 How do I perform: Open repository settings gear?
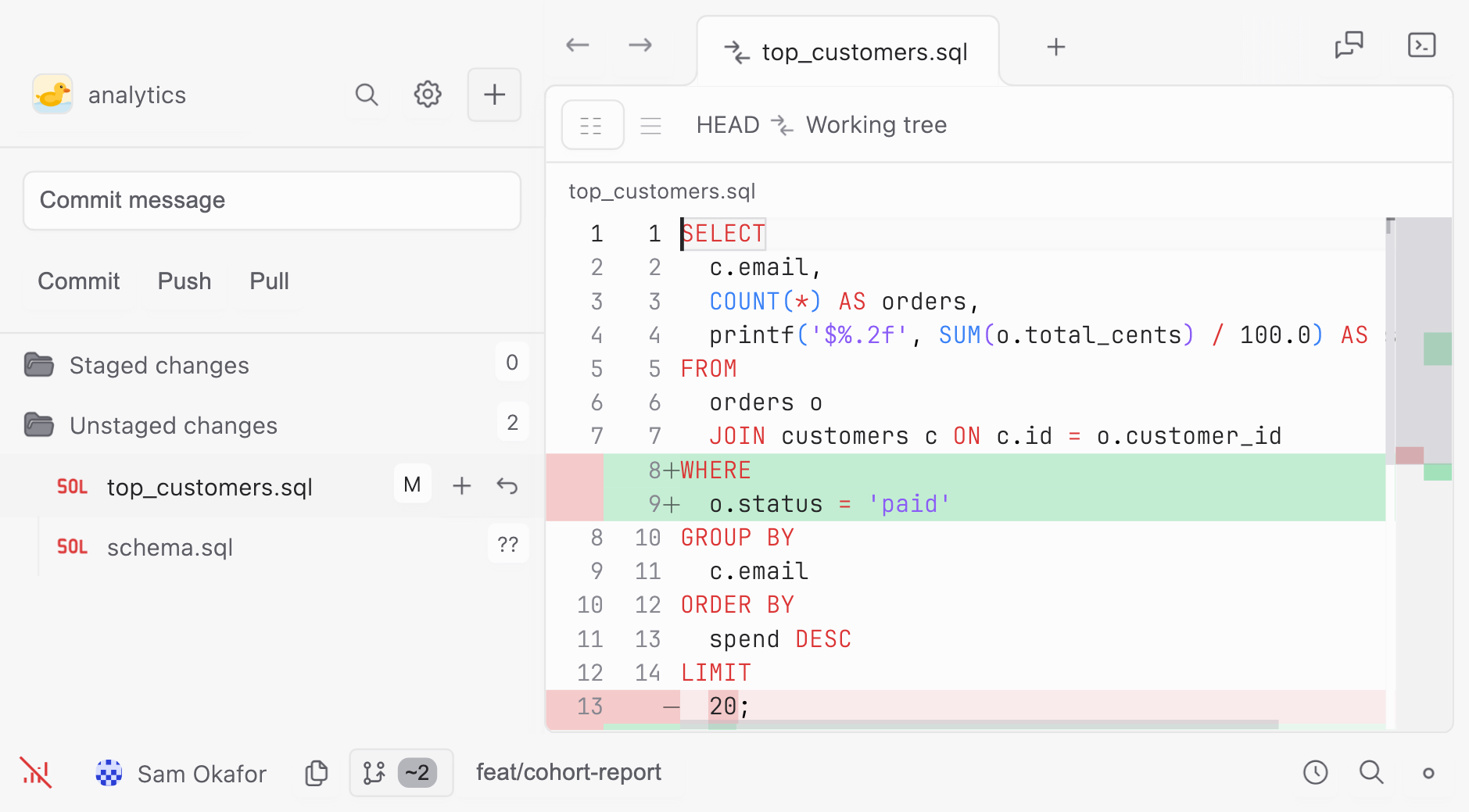point(428,95)
